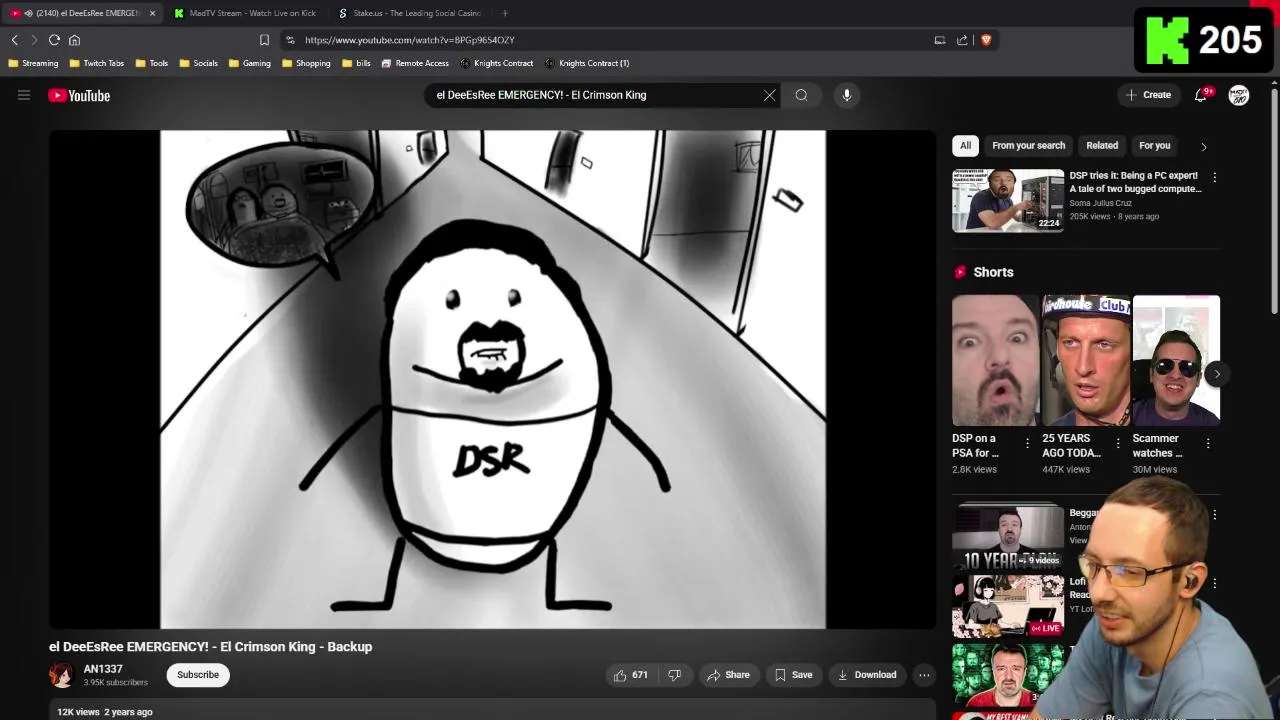Open the Streaming bookmarks folder

[33, 63]
